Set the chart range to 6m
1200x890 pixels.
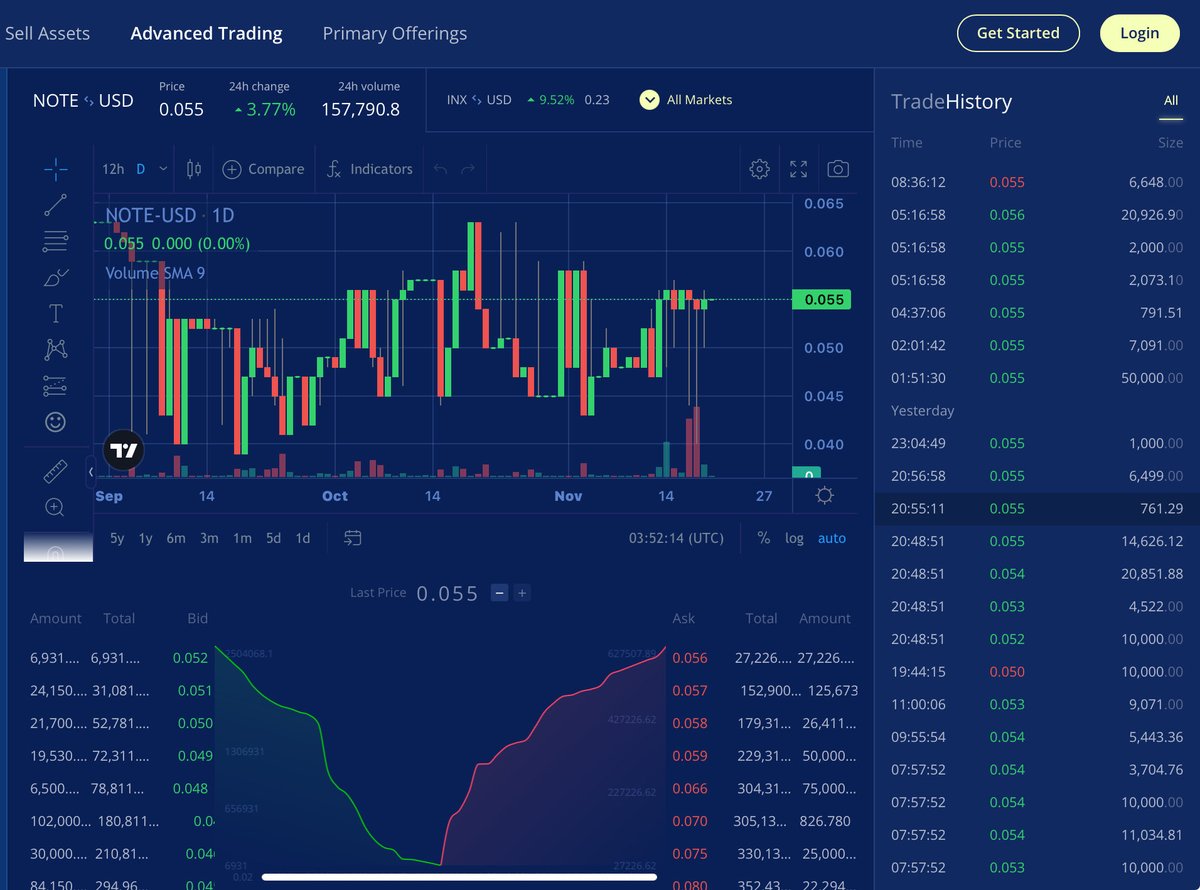click(176, 538)
